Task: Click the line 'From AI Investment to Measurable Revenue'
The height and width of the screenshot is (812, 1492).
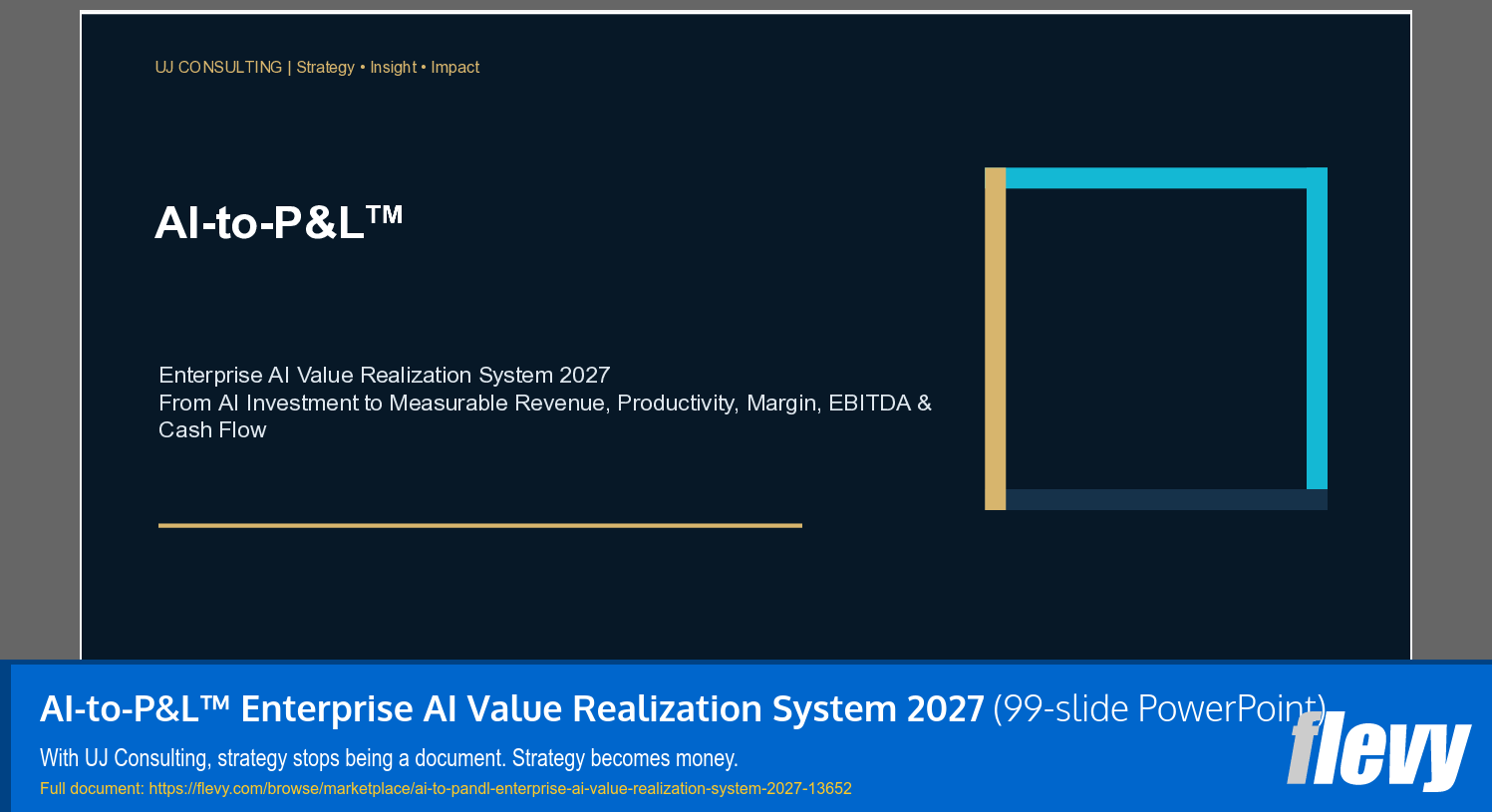Action: click(383, 403)
